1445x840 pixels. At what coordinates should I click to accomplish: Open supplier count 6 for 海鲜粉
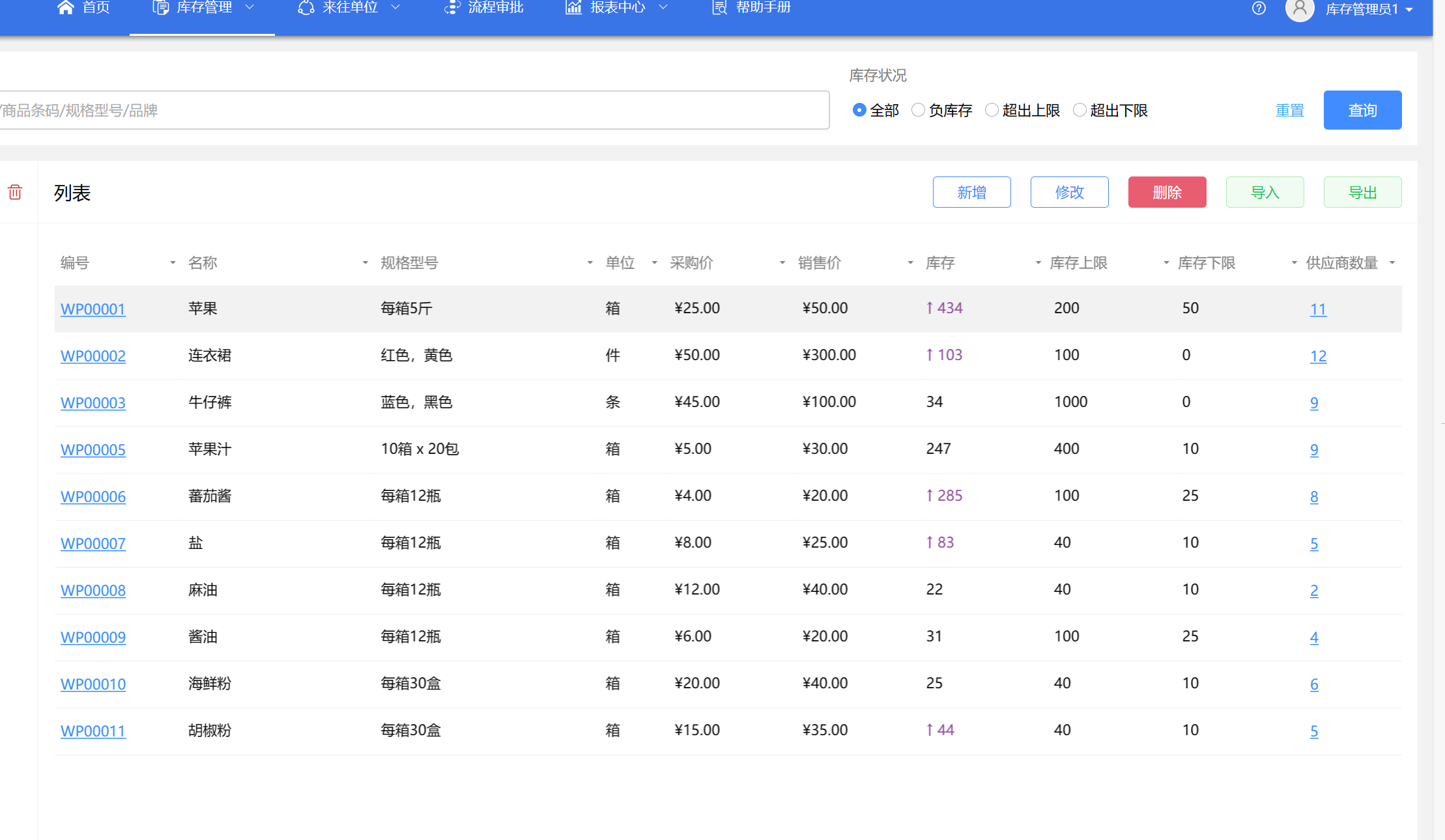click(1314, 684)
